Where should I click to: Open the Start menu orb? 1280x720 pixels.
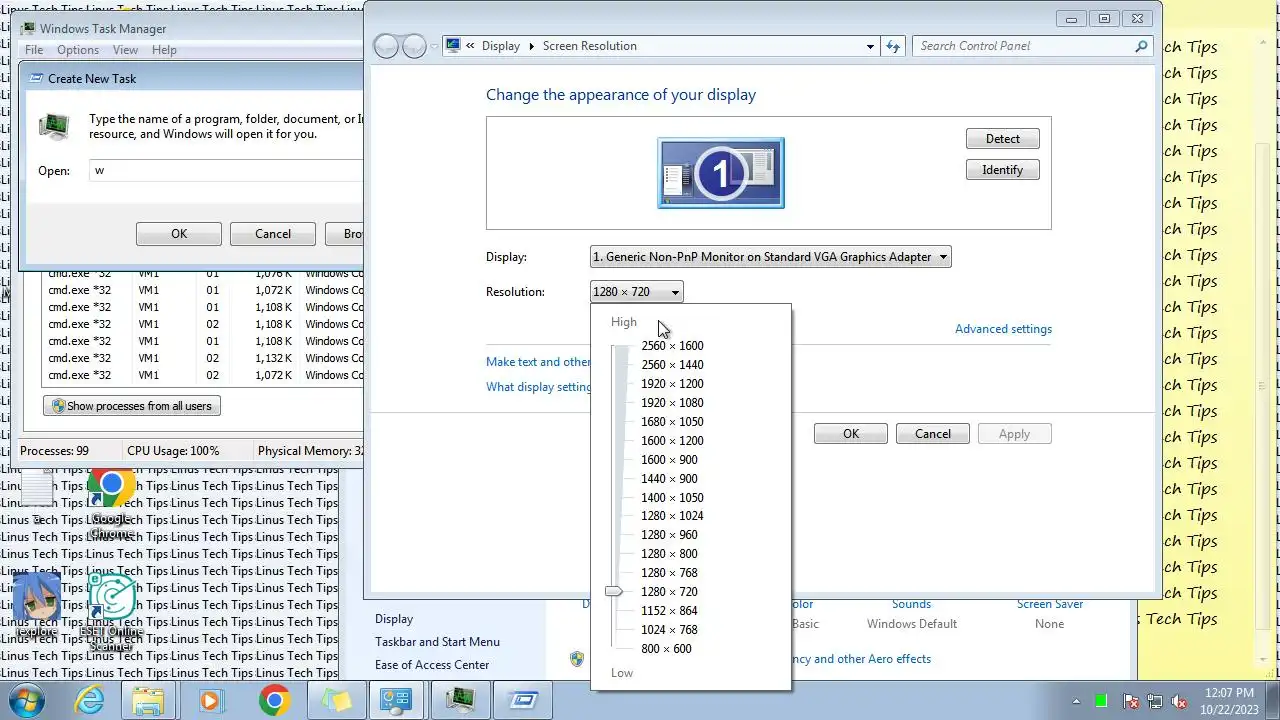(28, 700)
